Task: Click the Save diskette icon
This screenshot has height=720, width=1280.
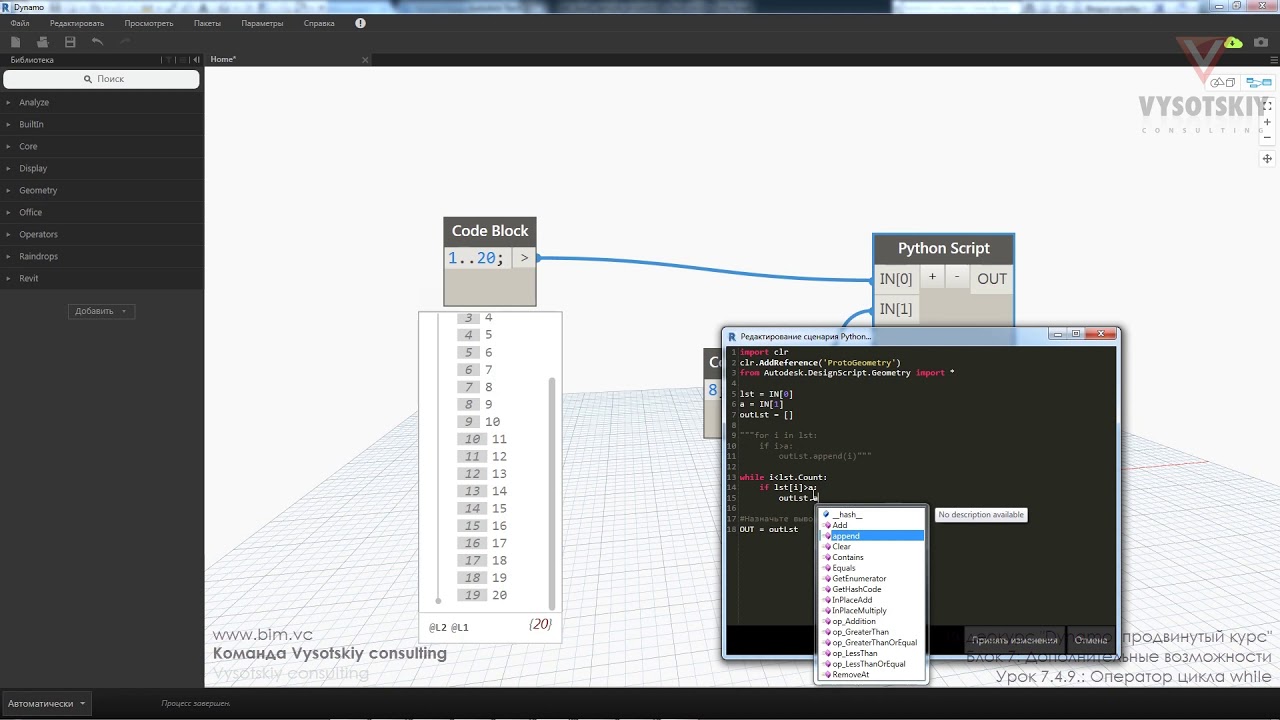Action: pos(70,42)
